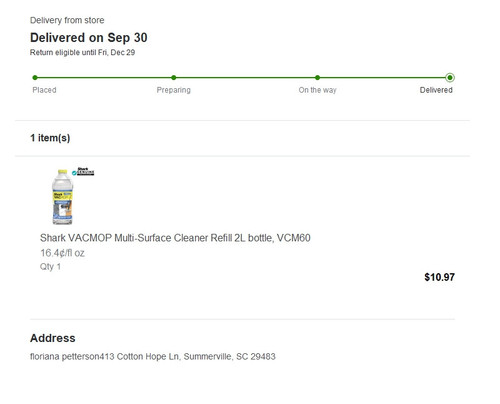Click the 1 item(s) section header
The image size is (500, 404).
pos(50,138)
